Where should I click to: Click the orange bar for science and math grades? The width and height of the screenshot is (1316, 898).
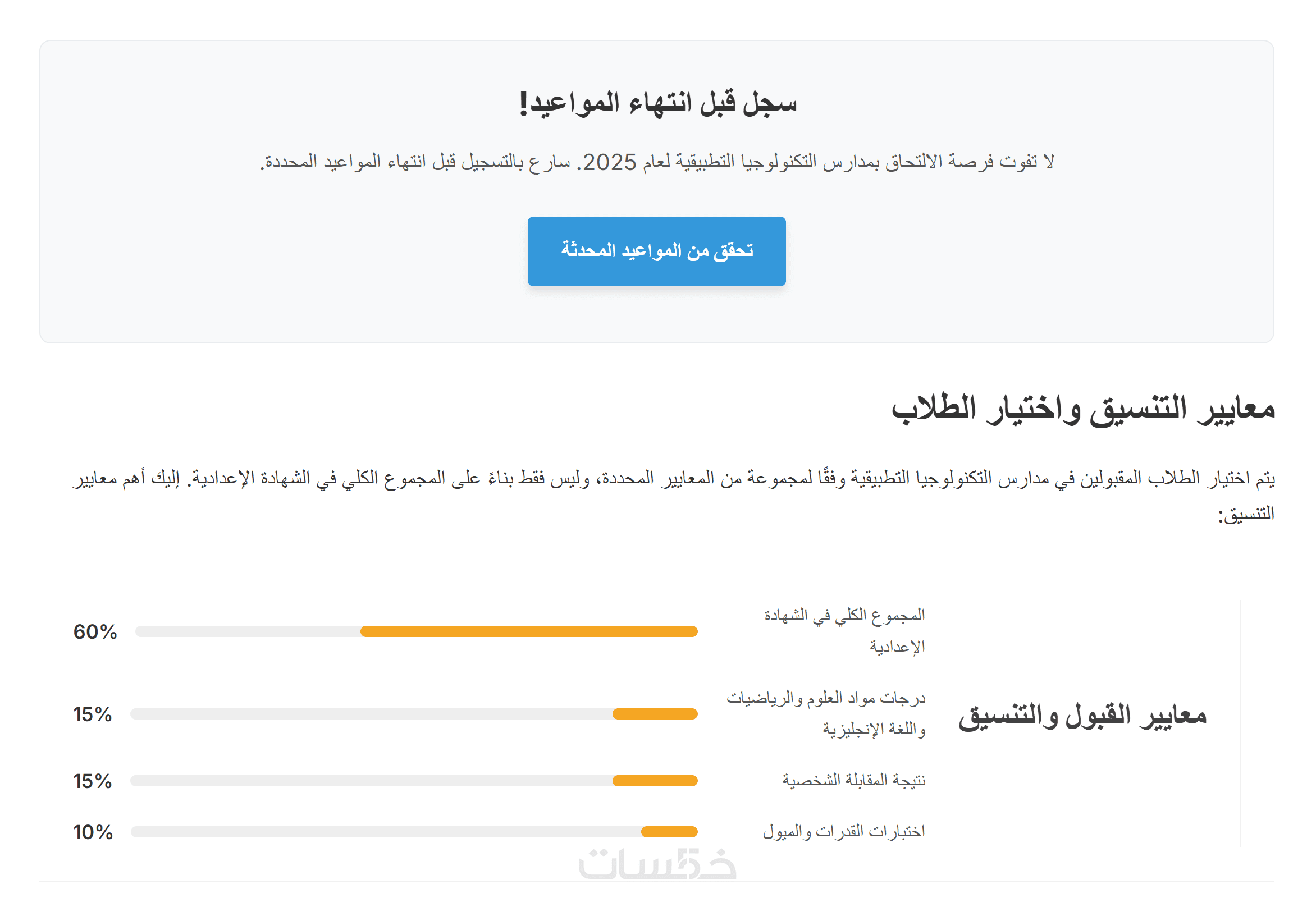pyautogui.click(x=655, y=714)
